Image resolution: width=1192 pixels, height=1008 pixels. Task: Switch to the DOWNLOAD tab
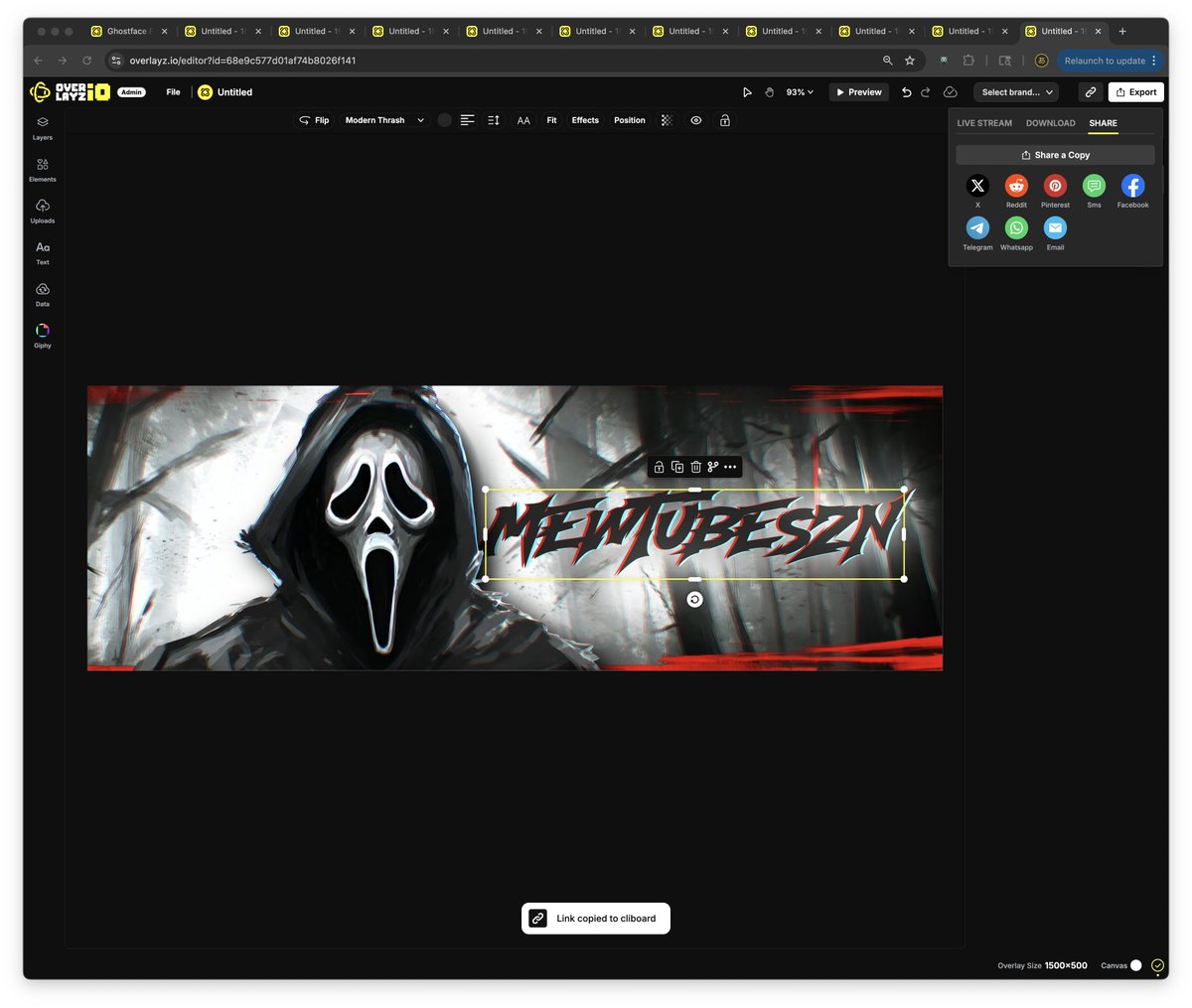coord(1051,123)
